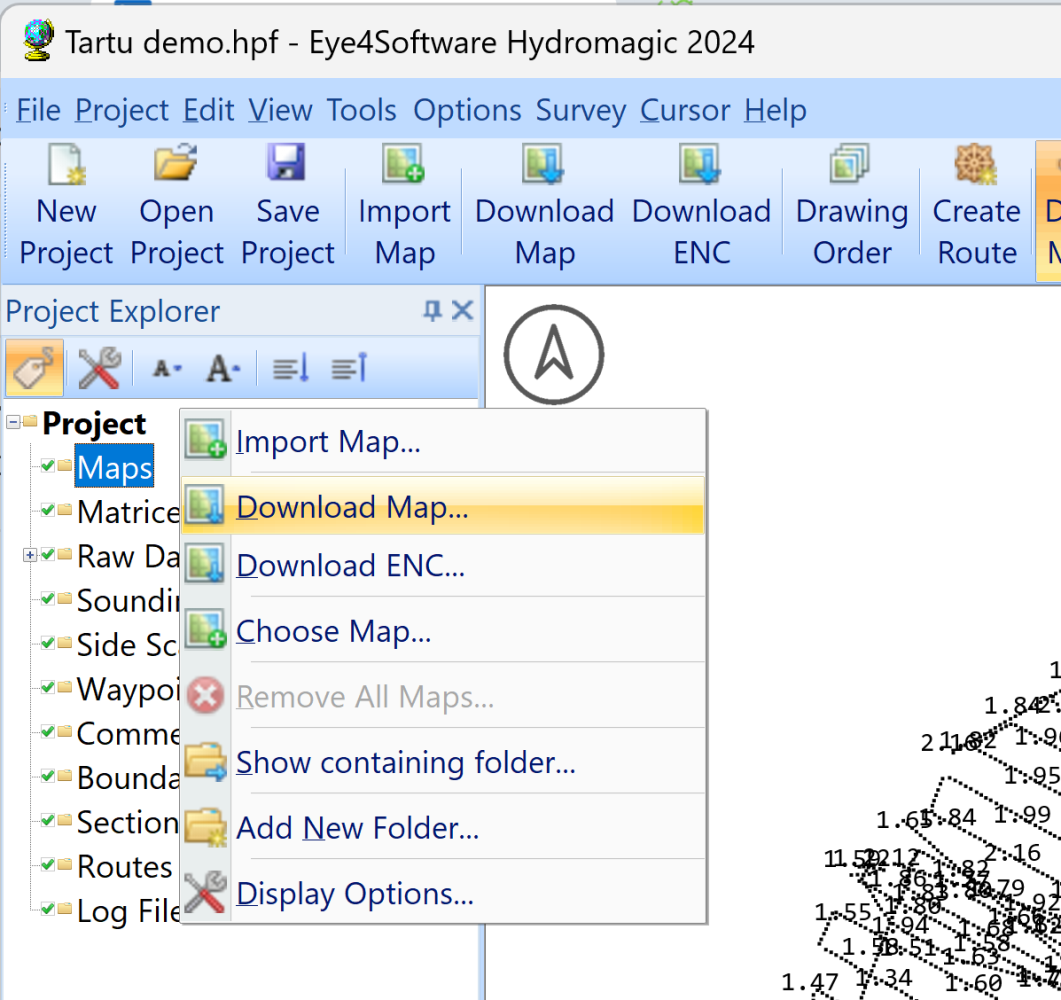Open the wrench and screwdriver options in Project Explorer
This screenshot has width=1061, height=1000.
coord(99,368)
